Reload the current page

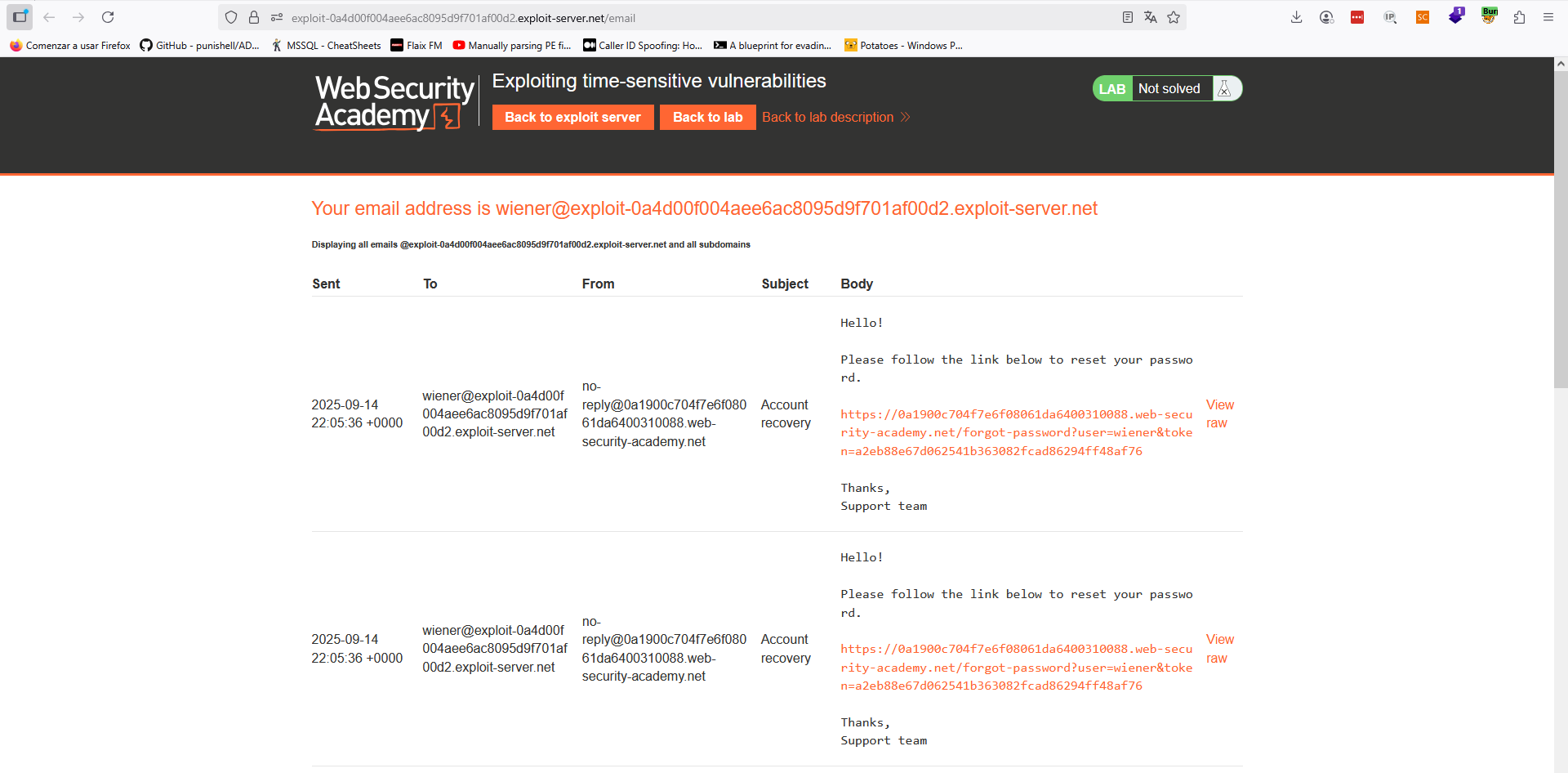coord(108,17)
